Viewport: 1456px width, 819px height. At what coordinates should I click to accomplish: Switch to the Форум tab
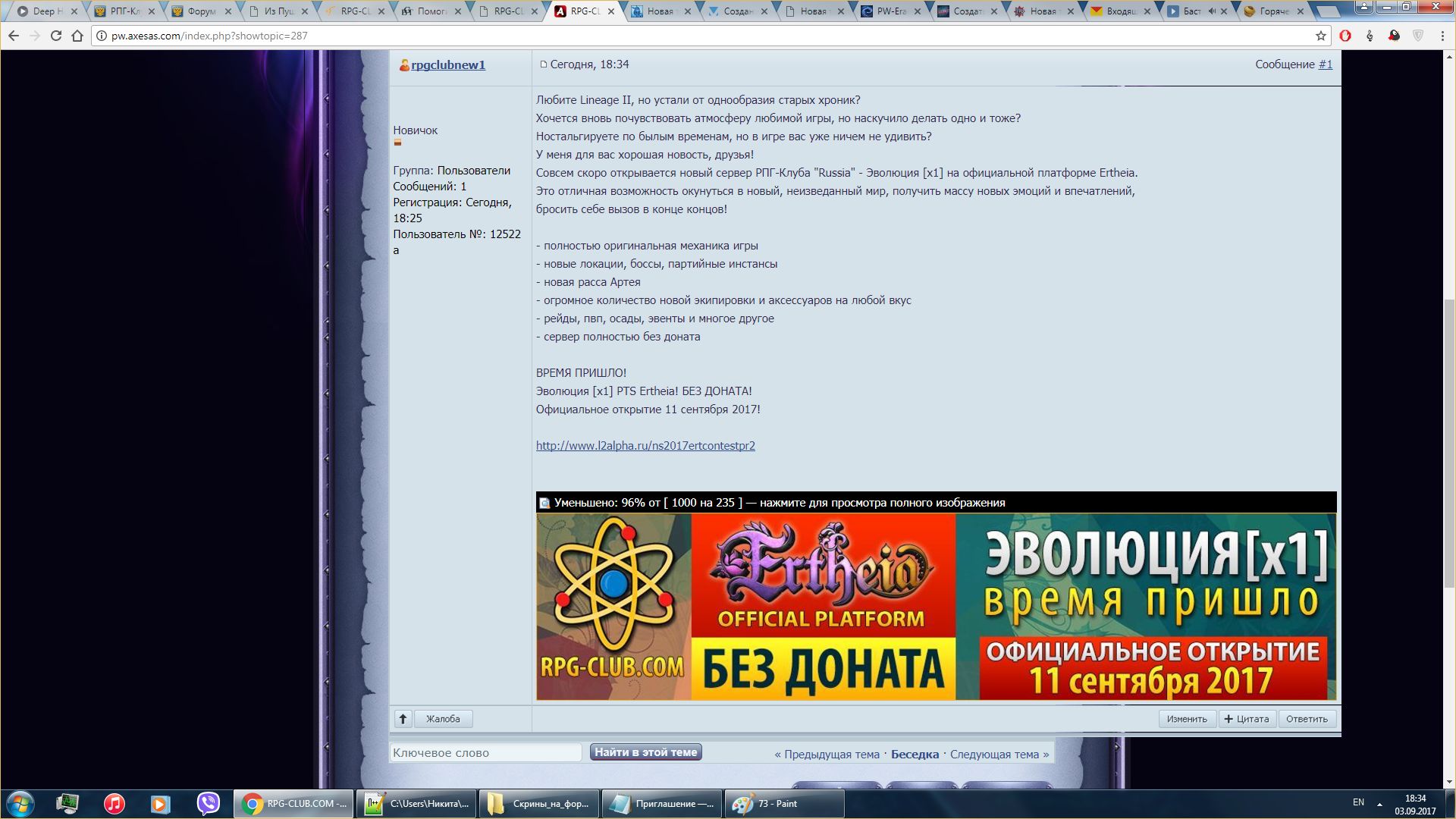(201, 11)
